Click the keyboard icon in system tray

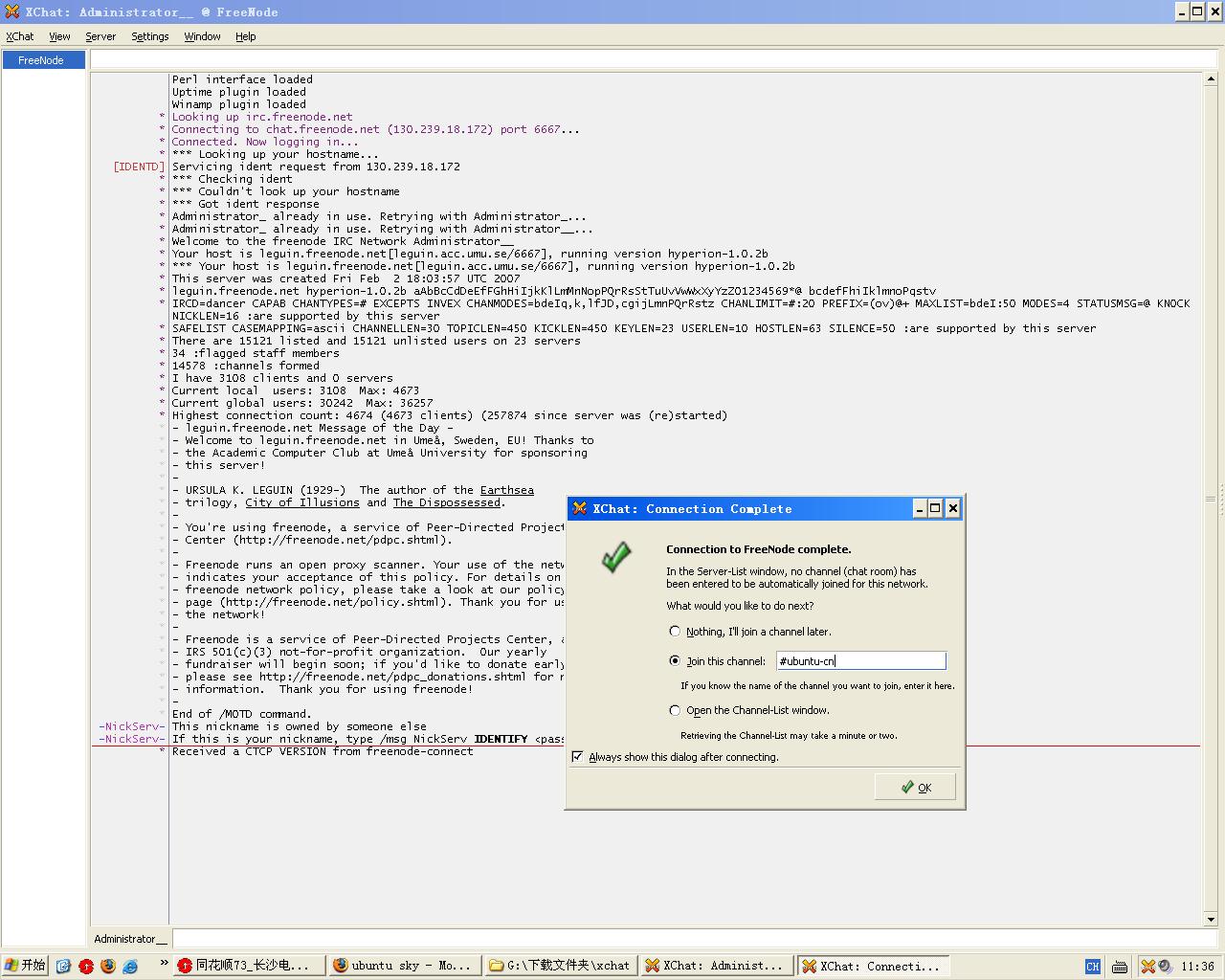(x=1119, y=967)
